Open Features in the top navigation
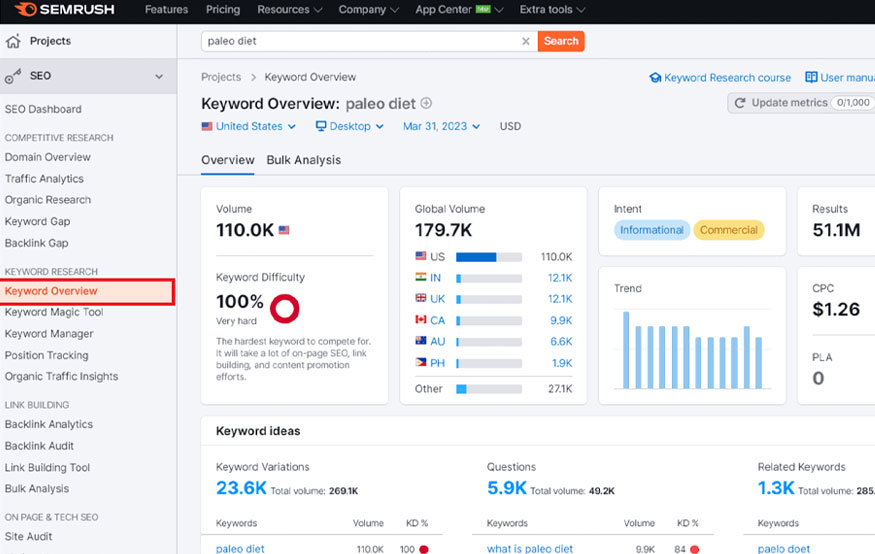Screen dimensions: 875x554 pos(166,9)
